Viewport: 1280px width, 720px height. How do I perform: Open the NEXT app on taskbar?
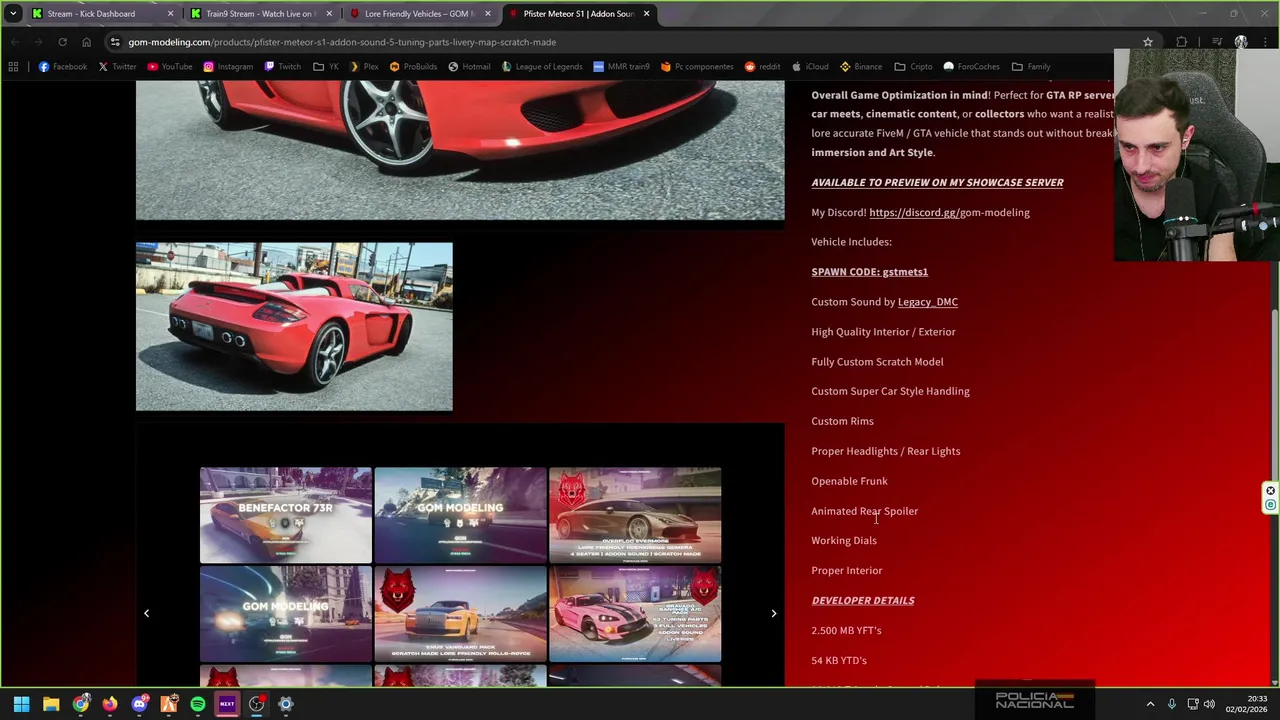[x=227, y=704]
